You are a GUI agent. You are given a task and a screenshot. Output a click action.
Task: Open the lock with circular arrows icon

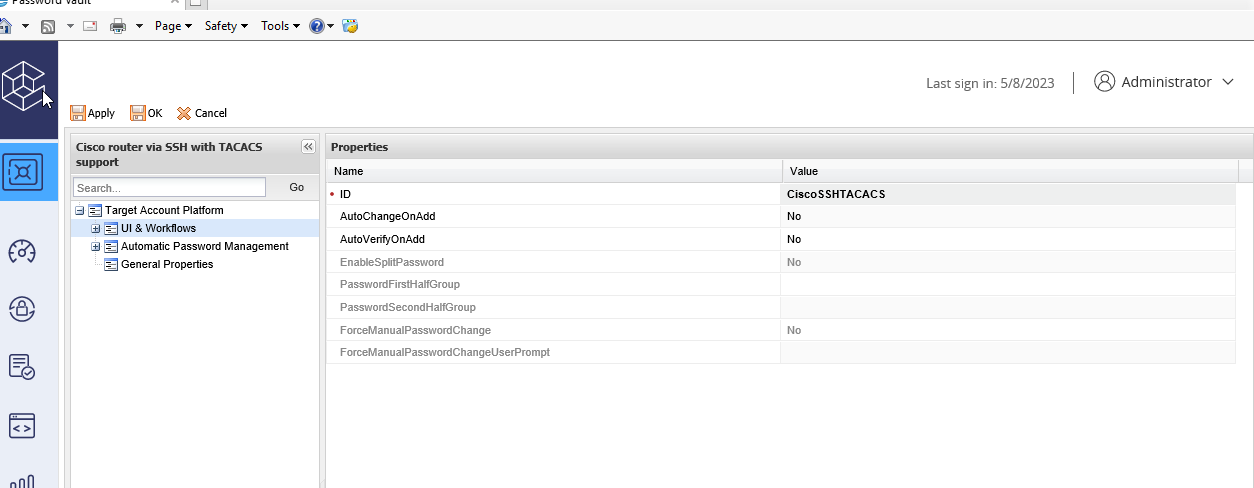coord(22,309)
